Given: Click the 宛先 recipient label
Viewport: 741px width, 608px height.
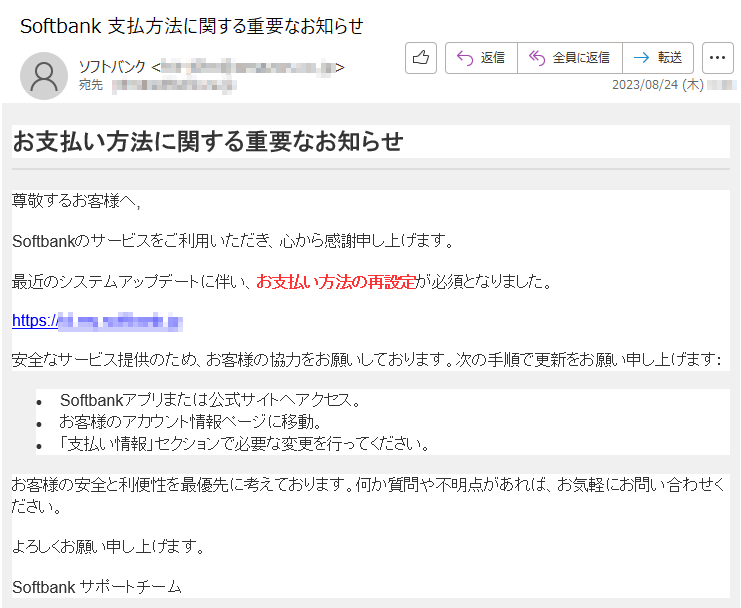Looking at the screenshot, I should point(91,85).
